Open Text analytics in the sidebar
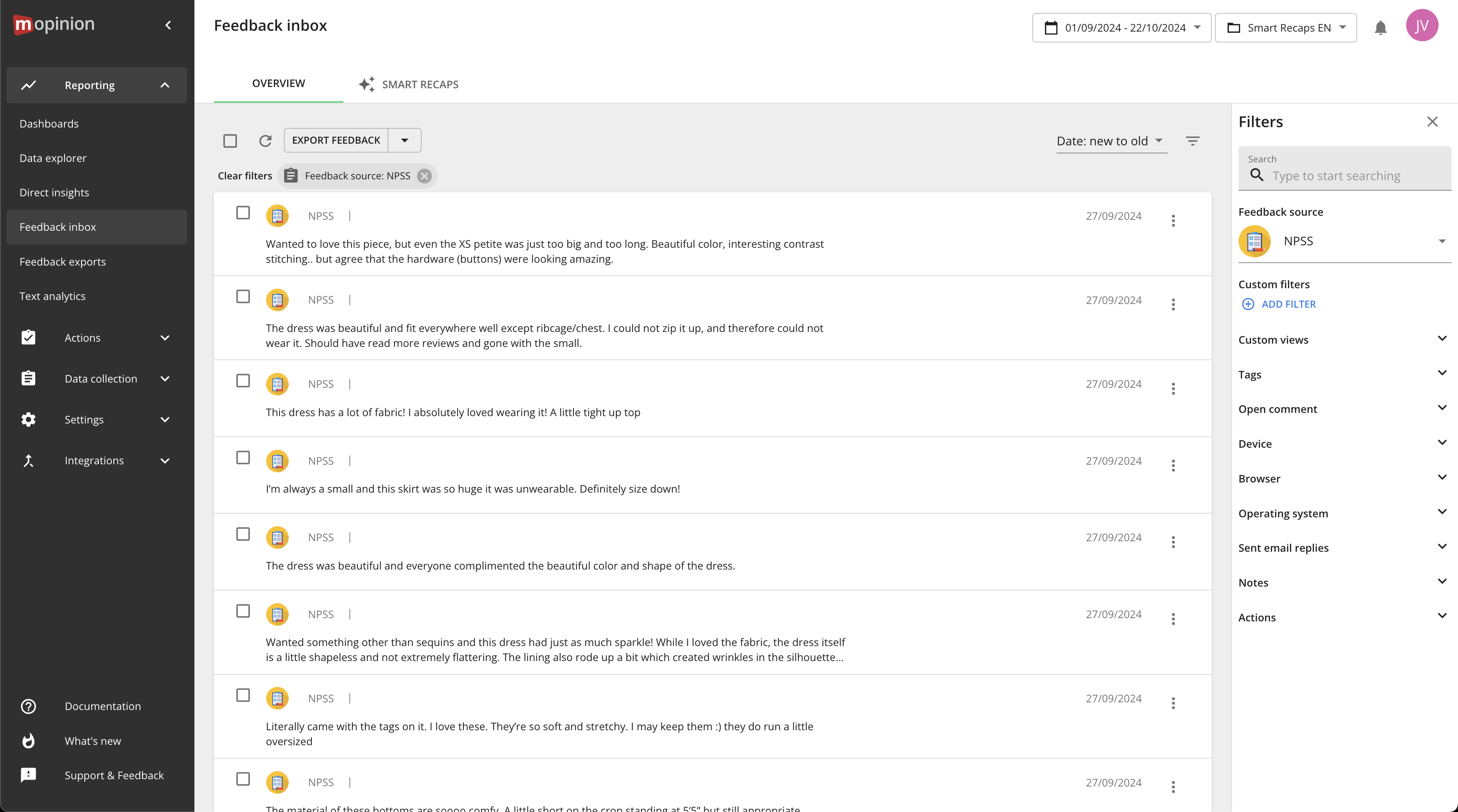Image resolution: width=1458 pixels, height=812 pixels. tap(52, 296)
